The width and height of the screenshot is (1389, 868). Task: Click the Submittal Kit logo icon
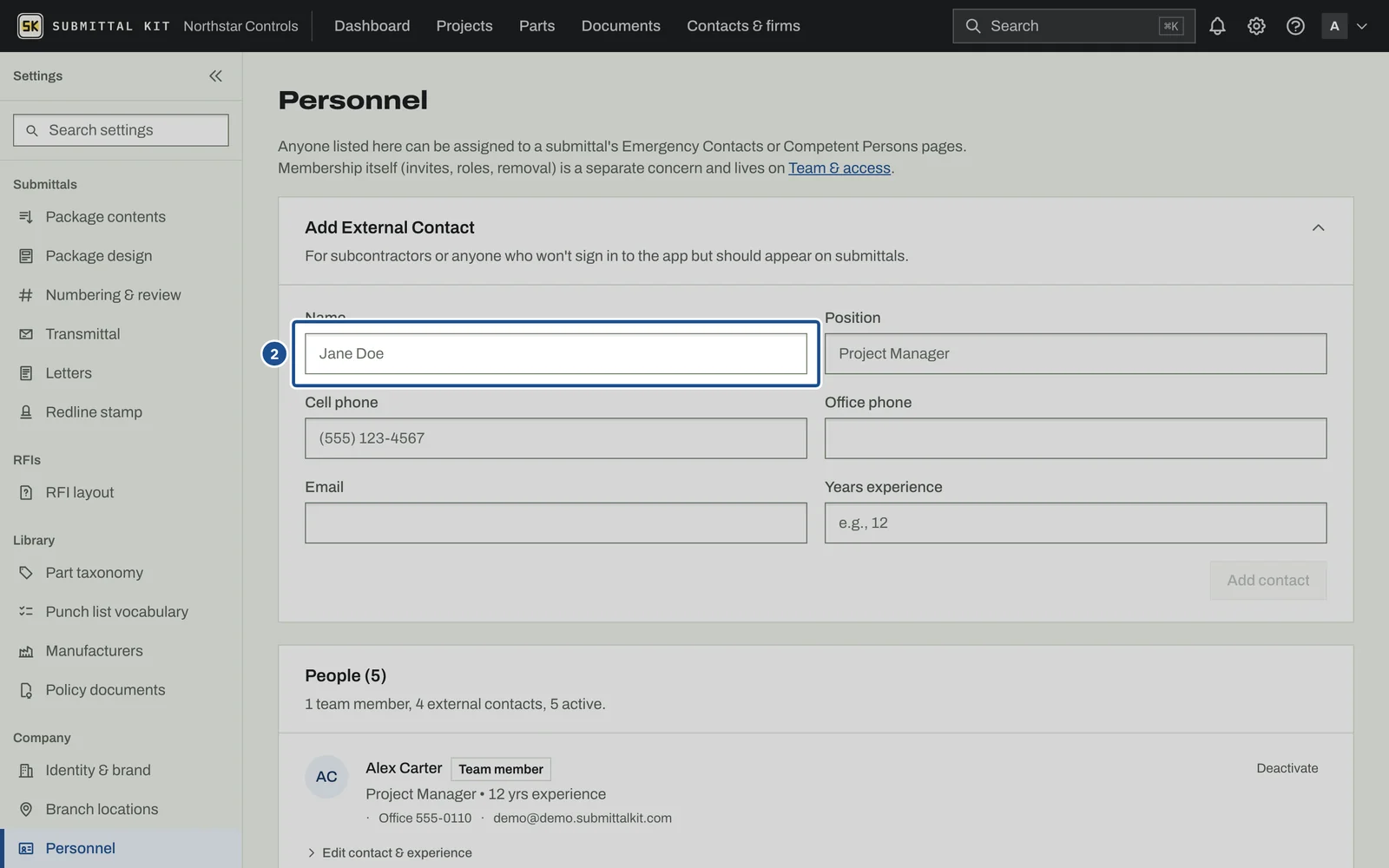30,26
